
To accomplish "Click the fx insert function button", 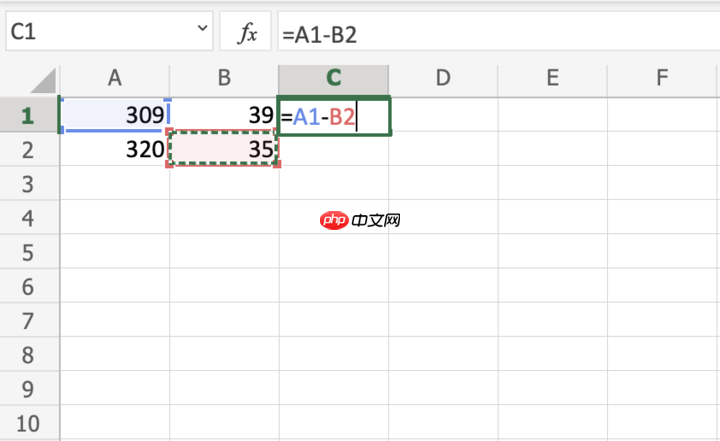I will 246,31.
